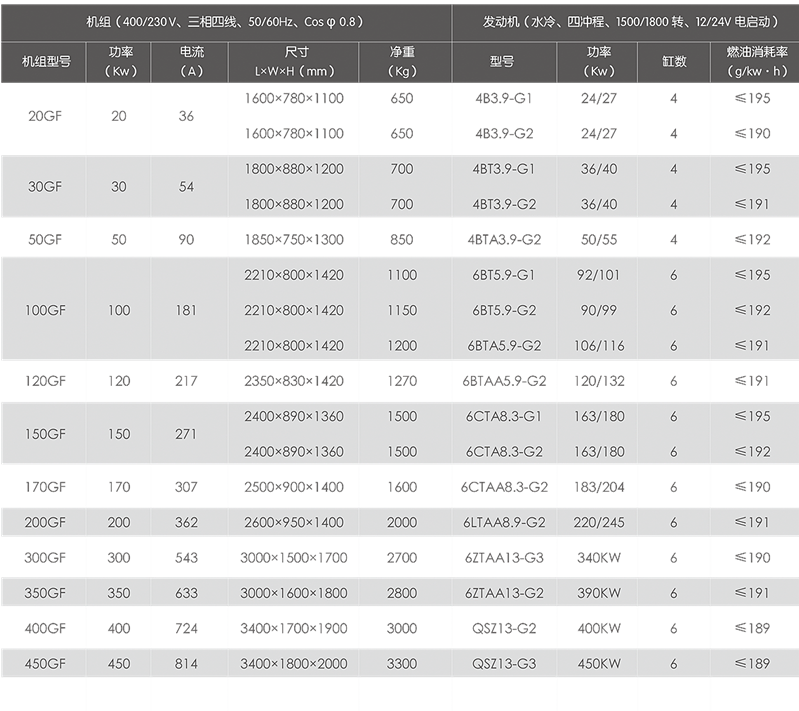Click the dimension 2500×900×1400

[294, 487]
